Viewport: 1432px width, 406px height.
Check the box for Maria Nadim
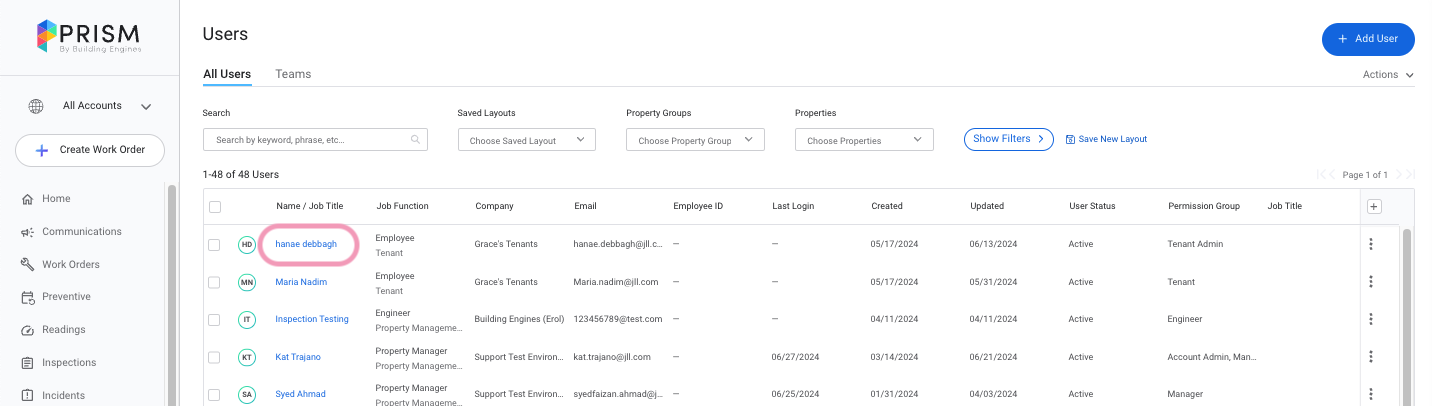[x=214, y=282]
